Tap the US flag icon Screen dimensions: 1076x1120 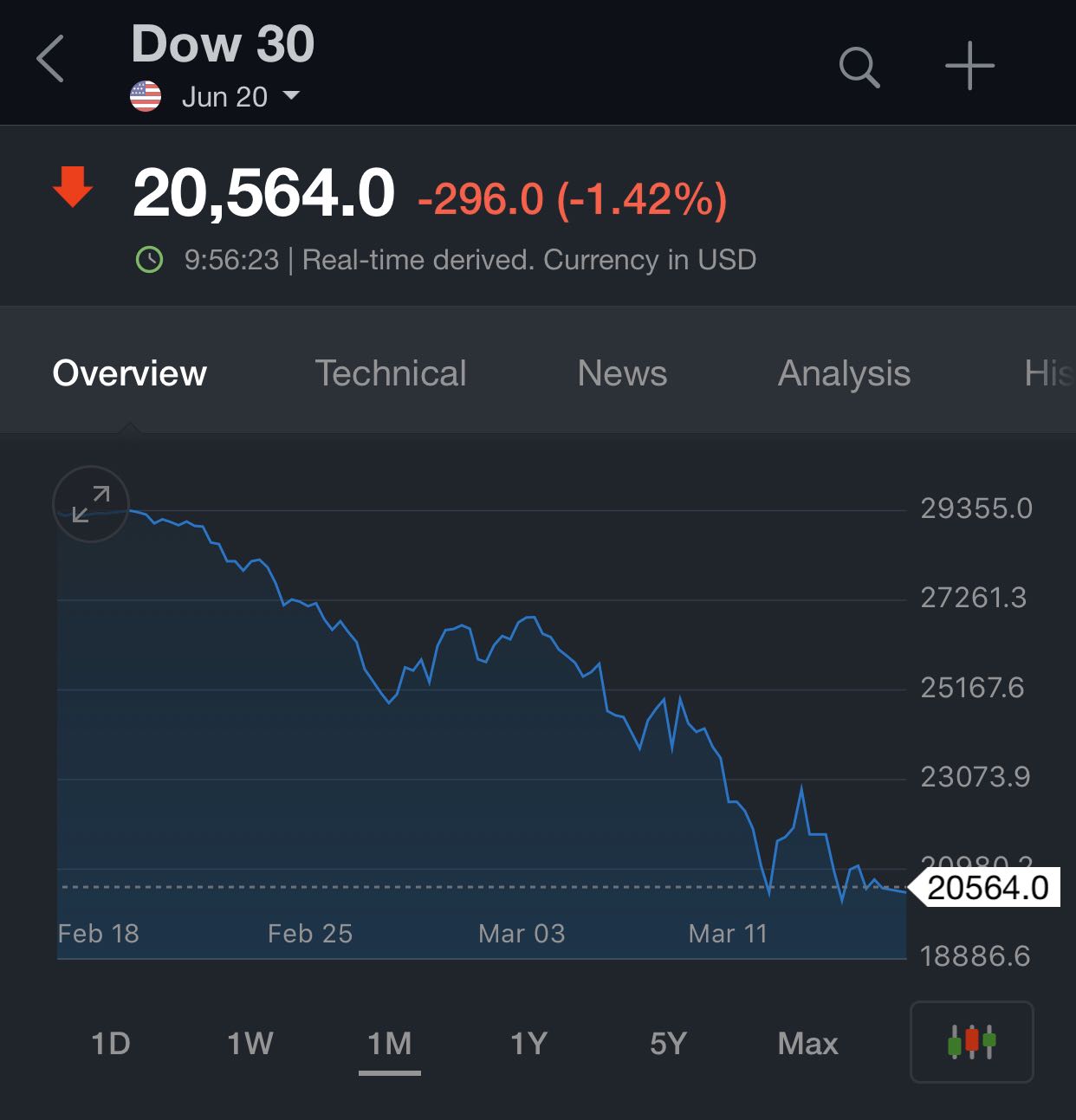coord(146,96)
